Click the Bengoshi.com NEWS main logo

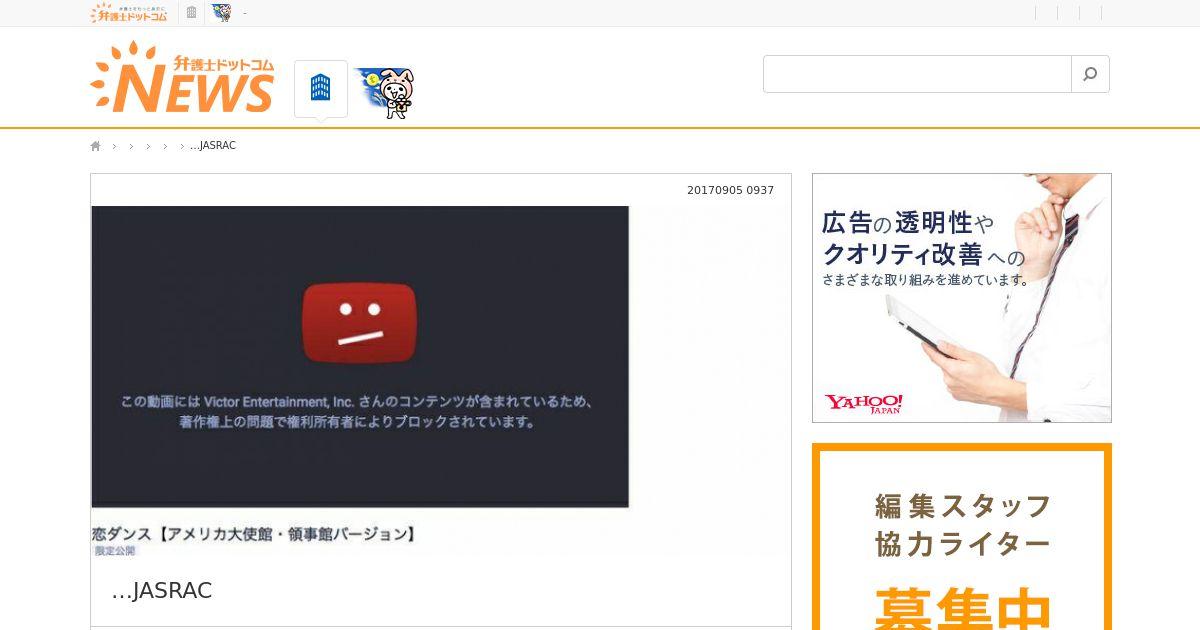tap(182, 77)
